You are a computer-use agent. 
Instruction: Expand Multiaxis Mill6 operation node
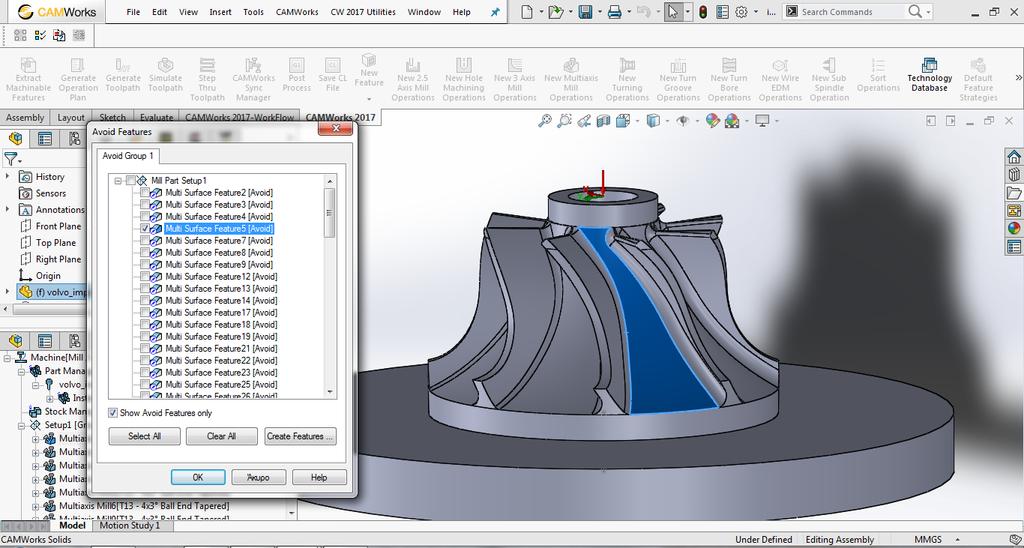click(x=36, y=506)
